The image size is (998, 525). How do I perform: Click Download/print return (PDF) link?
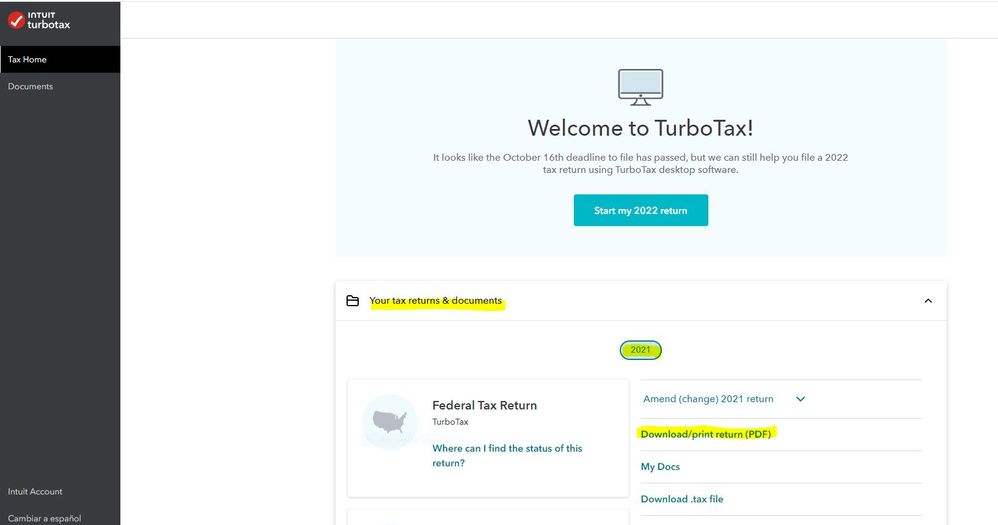pyautogui.click(x=705, y=434)
